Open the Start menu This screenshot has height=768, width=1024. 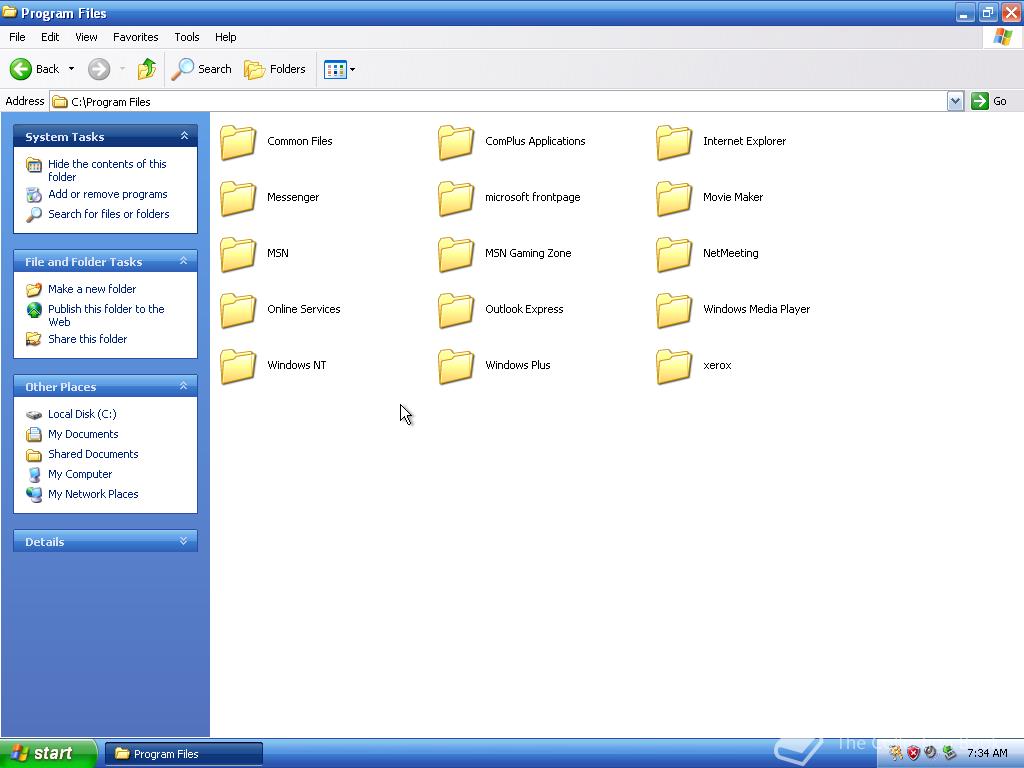coord(47,753)
